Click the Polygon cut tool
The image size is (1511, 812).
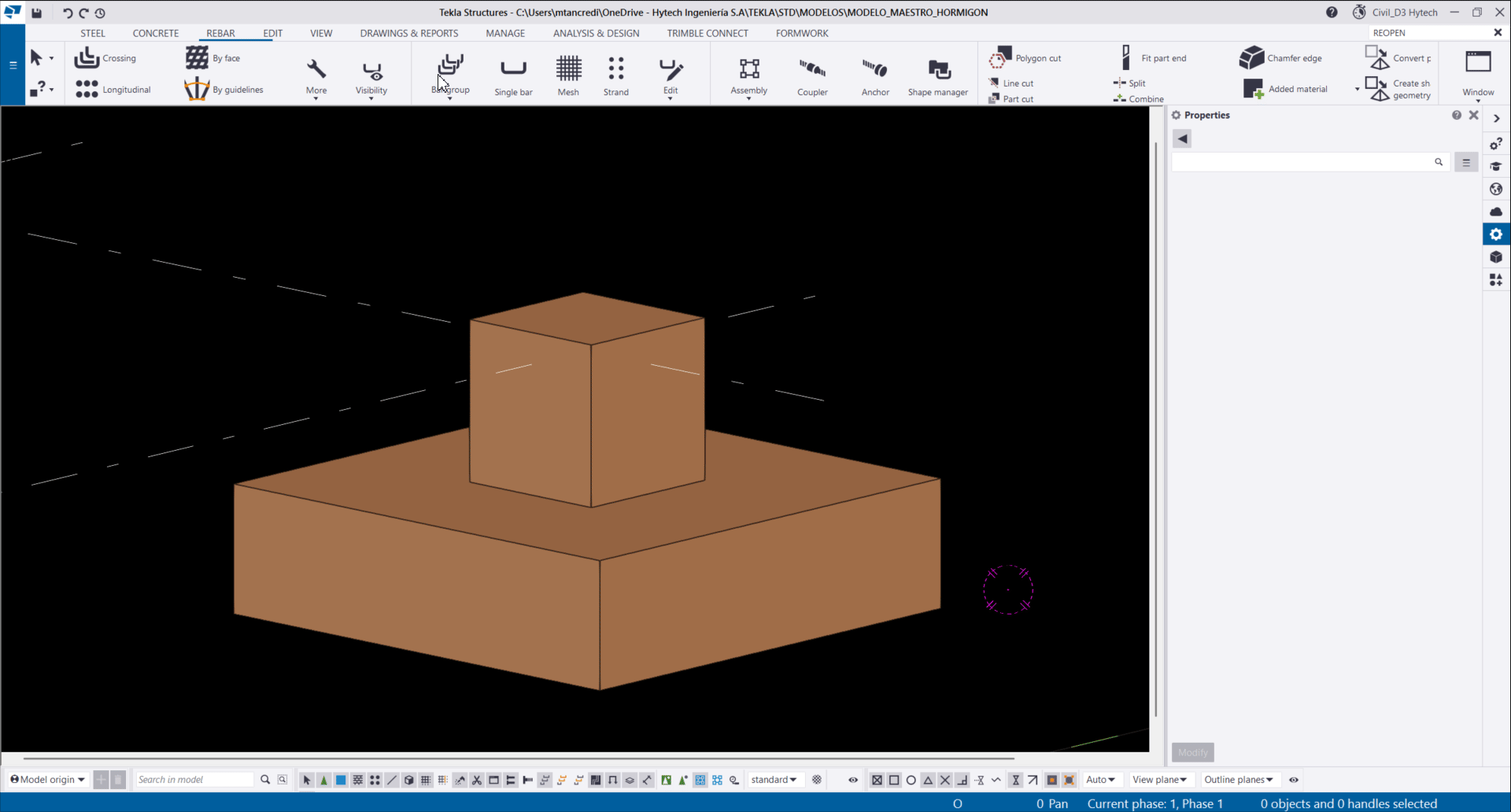pyautogui.click(x=1026, y=58)
